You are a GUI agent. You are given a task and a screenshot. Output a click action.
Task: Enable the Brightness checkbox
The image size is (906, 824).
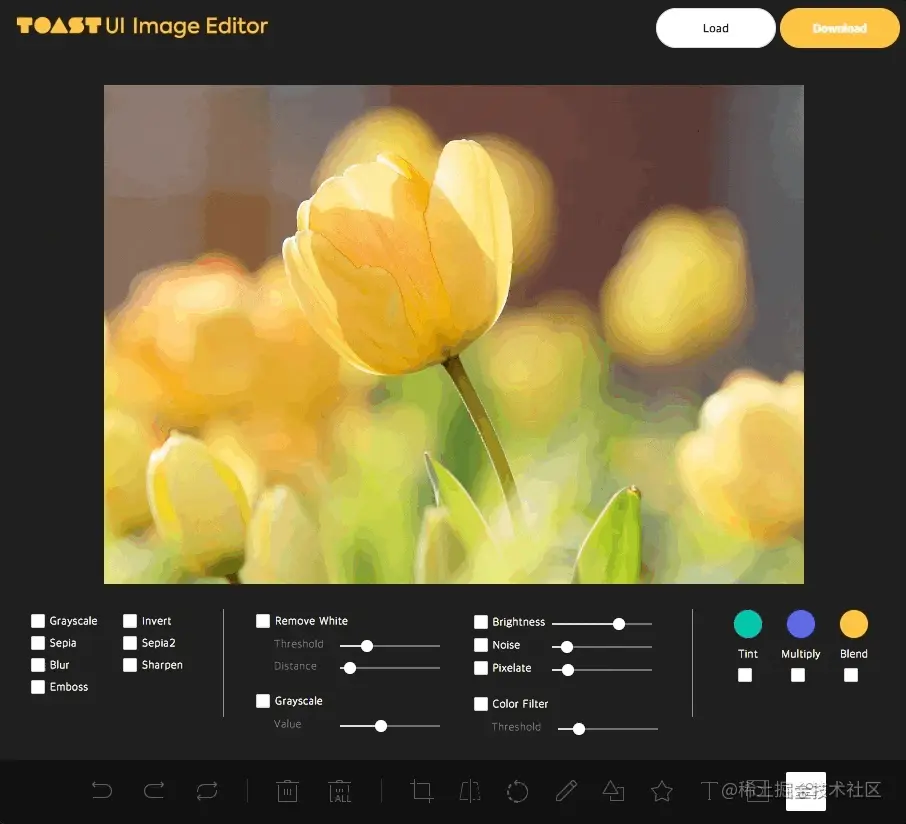[481, 622]
